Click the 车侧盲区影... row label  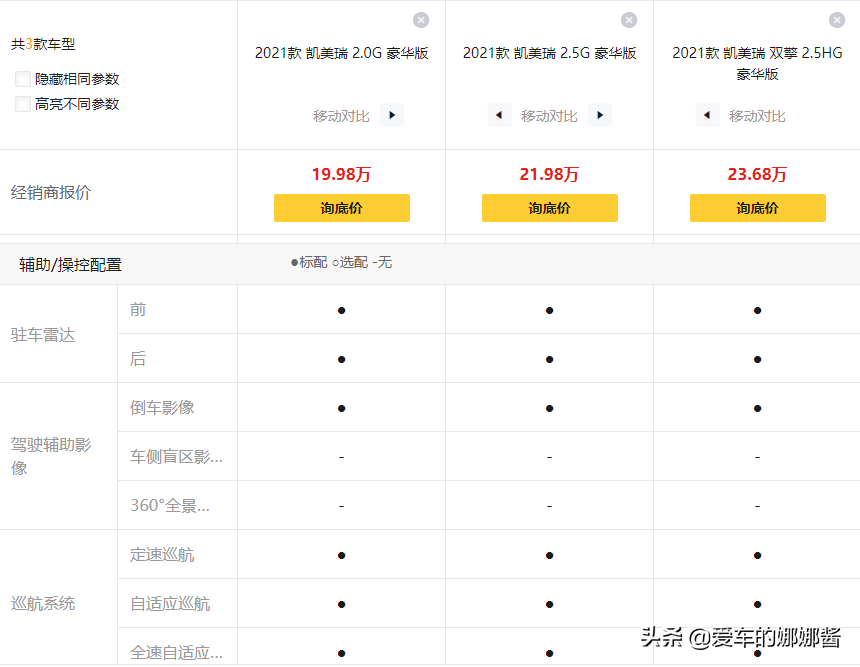click(x=176, y=456)
